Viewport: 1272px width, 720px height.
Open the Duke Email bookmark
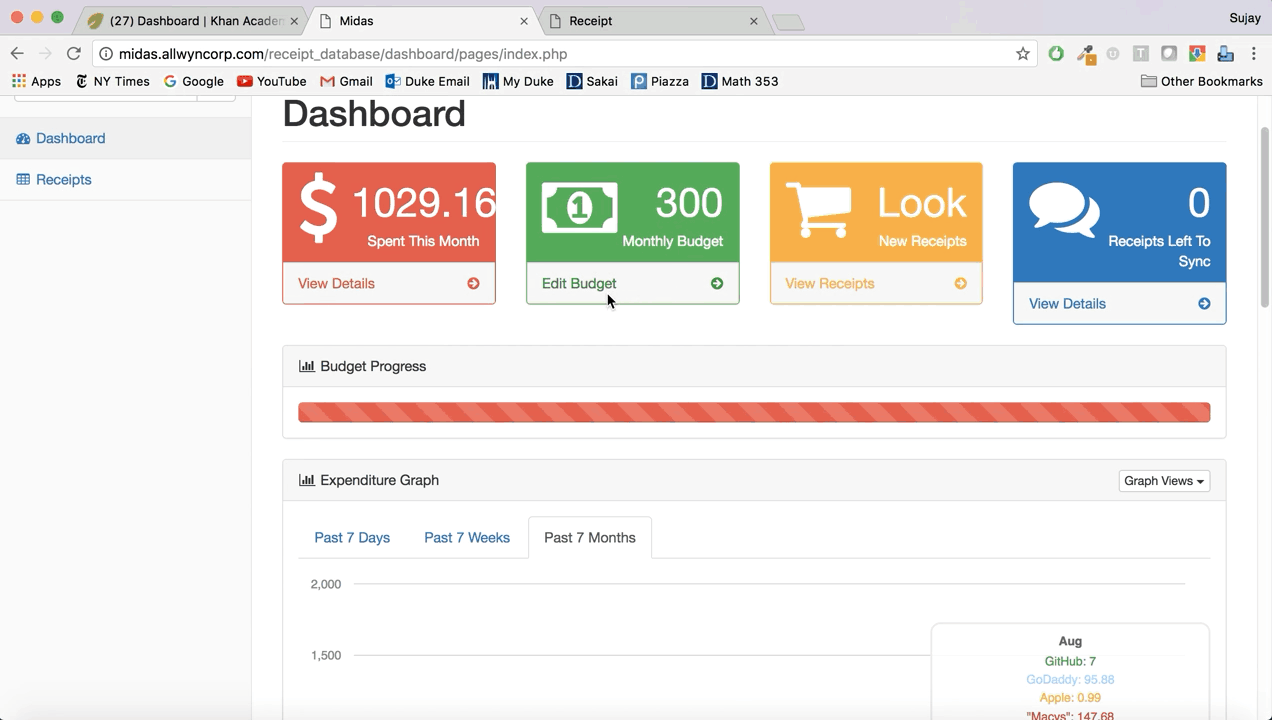[427, 81]
